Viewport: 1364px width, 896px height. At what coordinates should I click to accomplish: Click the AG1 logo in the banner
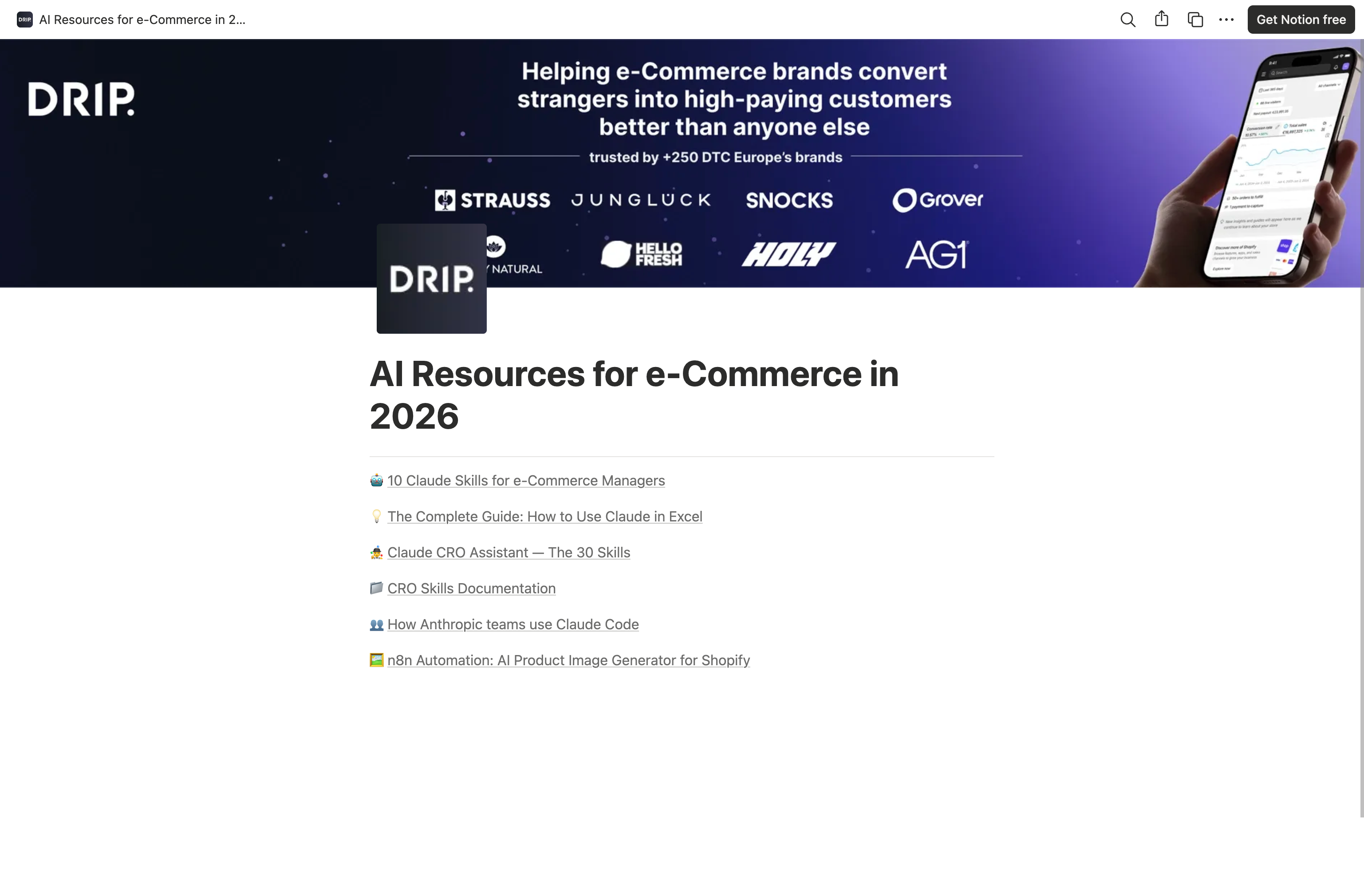click(937, 255)
